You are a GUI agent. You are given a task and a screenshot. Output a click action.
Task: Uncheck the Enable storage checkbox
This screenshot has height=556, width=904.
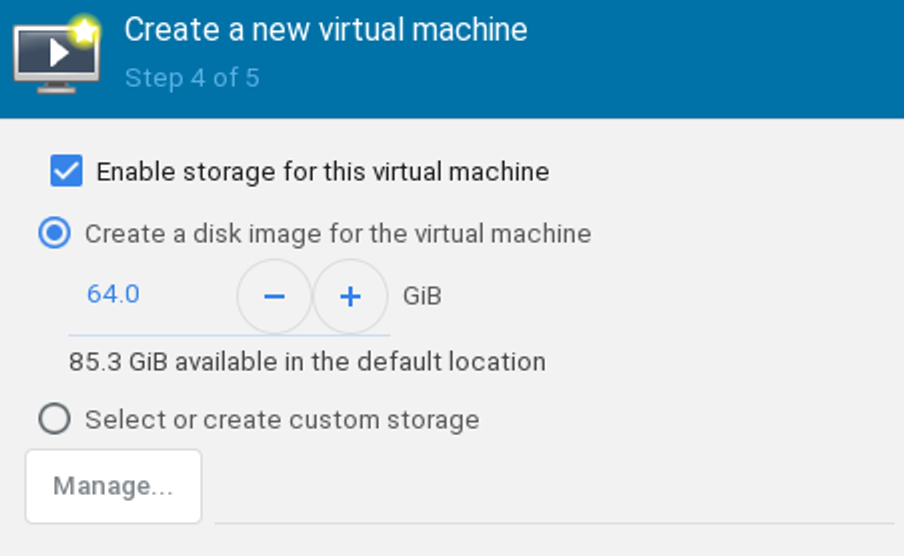pyautogui.click(x=66, y=171)
